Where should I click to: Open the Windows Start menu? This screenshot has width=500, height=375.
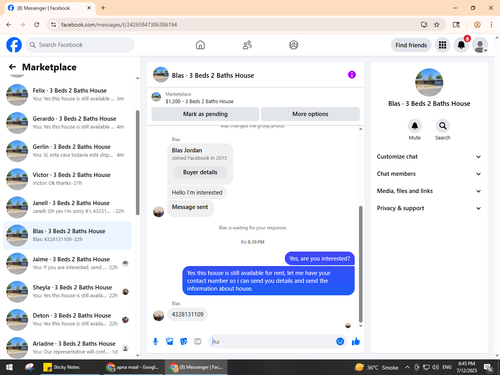(9, 367)
